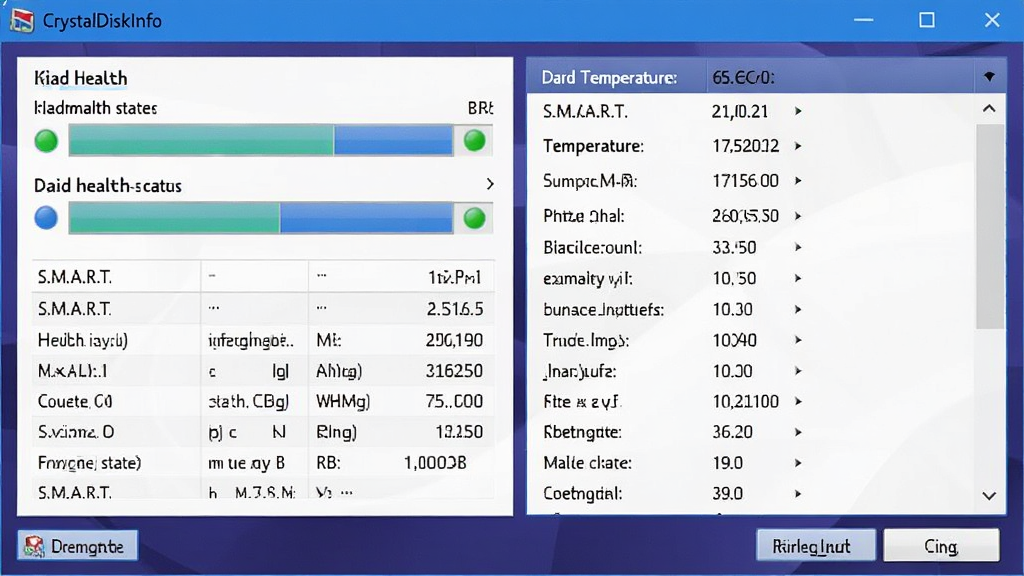Click the green circle right of Daid health-scatus bar
This screenshot has width=1024, height=576.
click(x=475, y=218)
